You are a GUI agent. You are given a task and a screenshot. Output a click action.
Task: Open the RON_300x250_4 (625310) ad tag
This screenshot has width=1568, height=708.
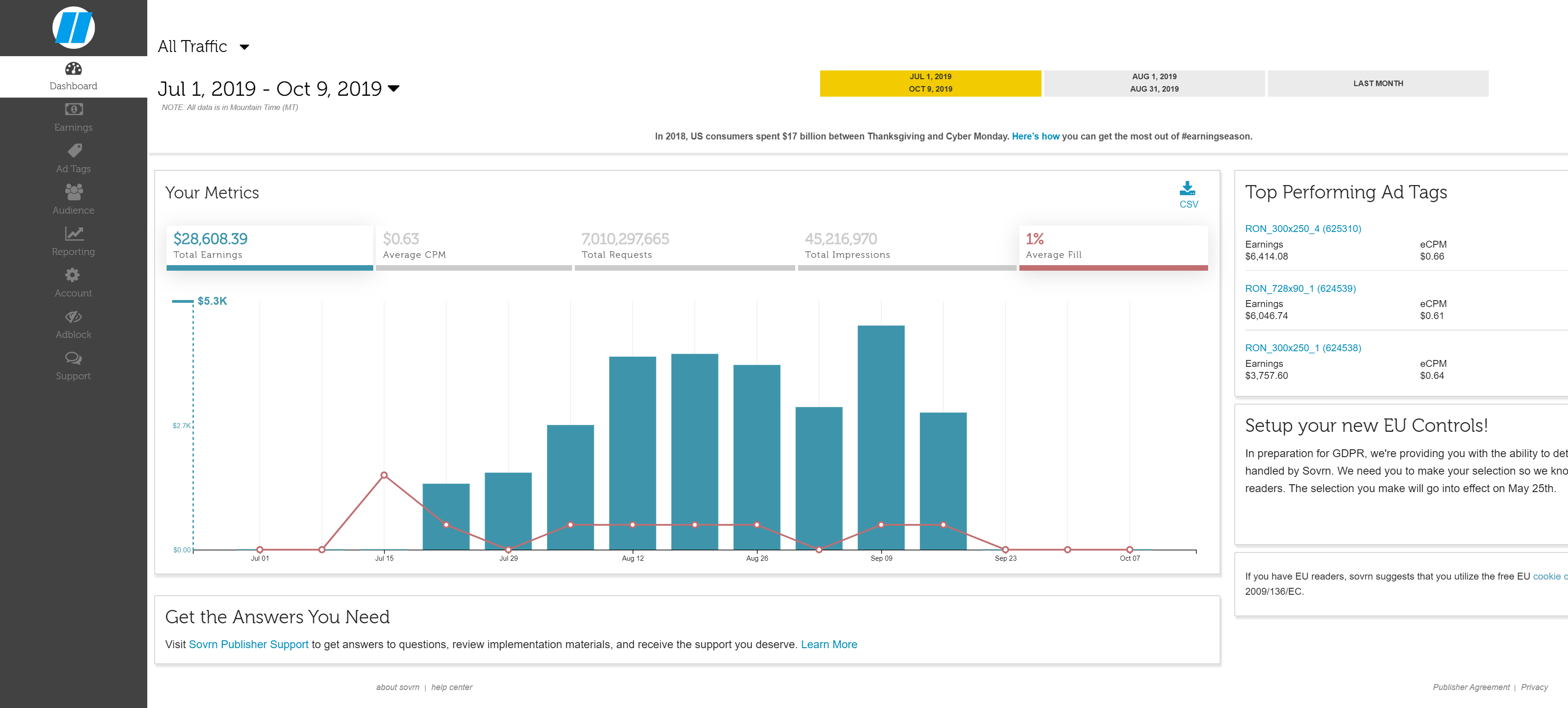point(1302,229)
